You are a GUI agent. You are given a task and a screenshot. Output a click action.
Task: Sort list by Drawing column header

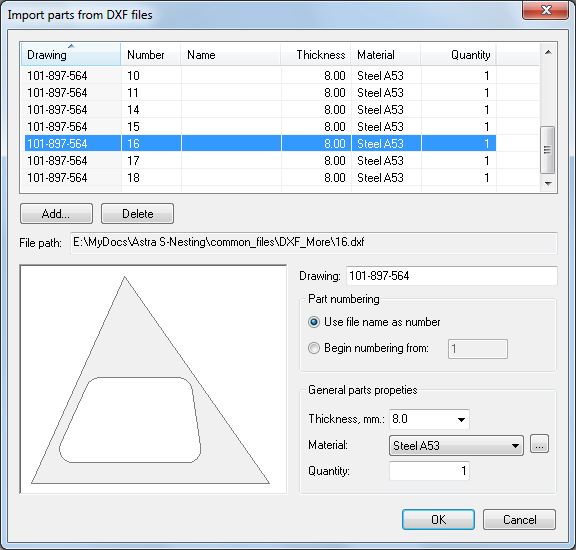[x=71, y=55]
